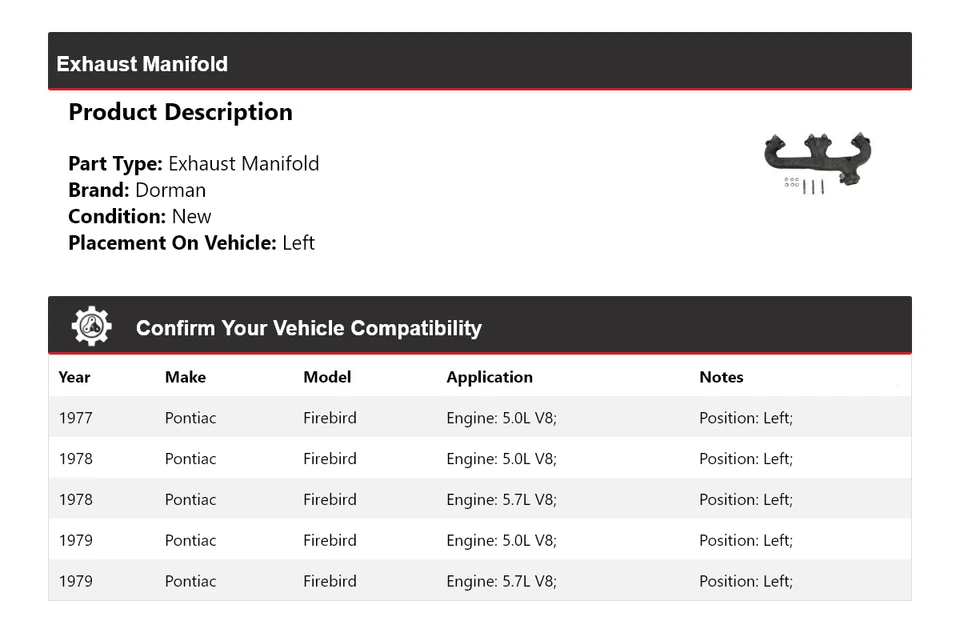Click the Condition: New text
960x633 pixels.
tap(140, 216)
